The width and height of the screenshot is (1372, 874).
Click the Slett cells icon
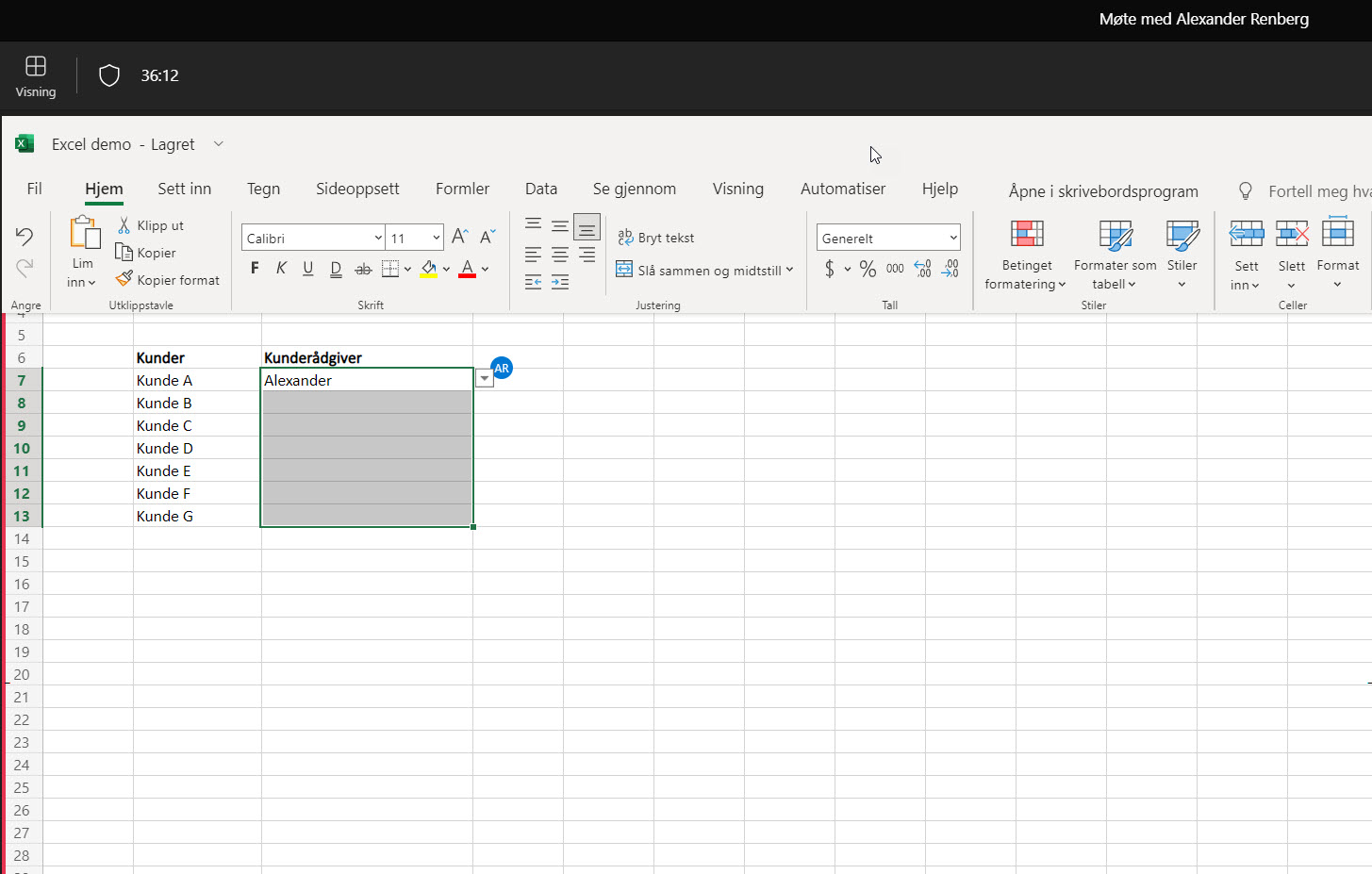point(1291,234)
